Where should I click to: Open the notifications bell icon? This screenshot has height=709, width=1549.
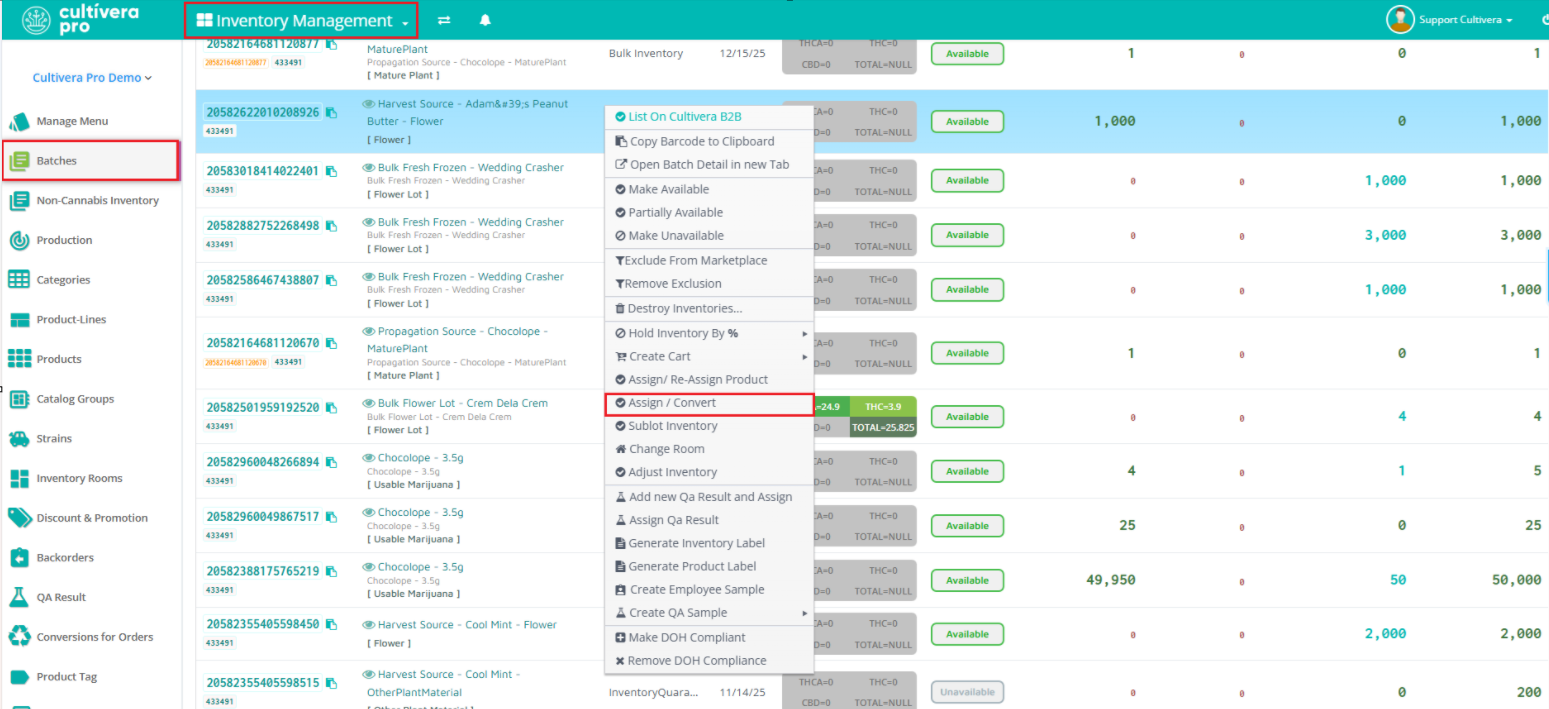(x=486, y=20)
